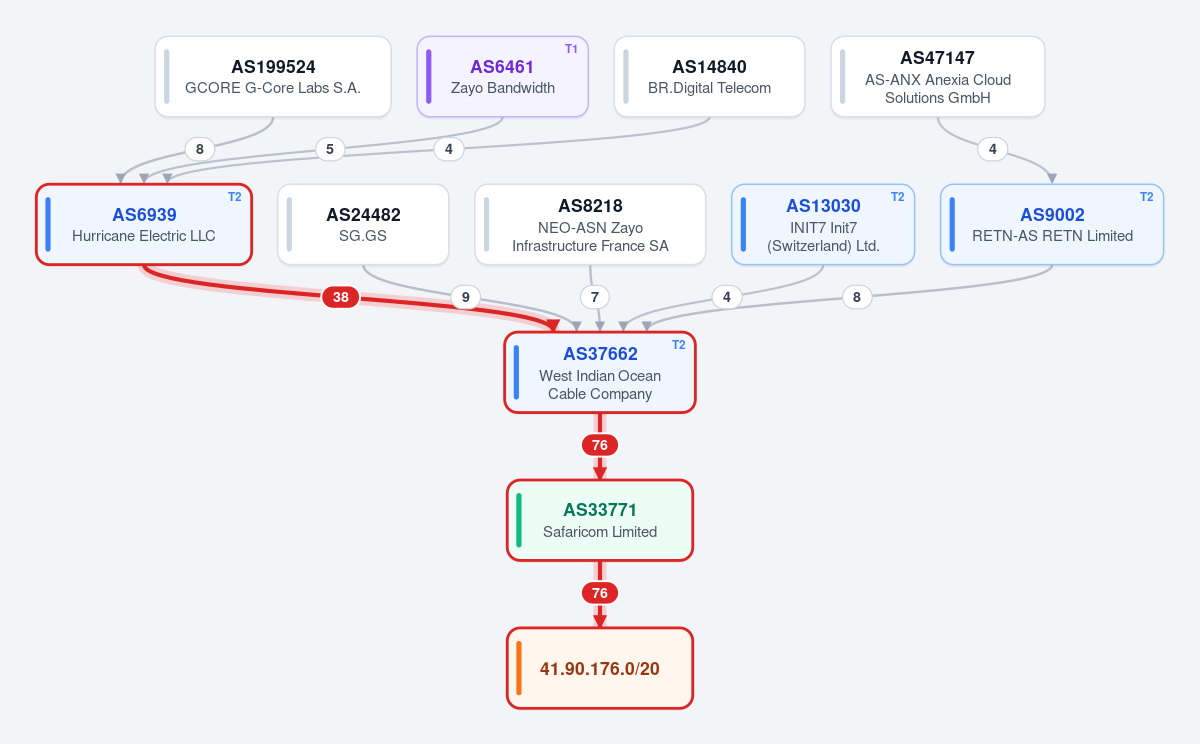The image size is (1200, 744).
Task: Select the AS14840 BR.Digital Telecom node
Action: [x=709, y=77]
